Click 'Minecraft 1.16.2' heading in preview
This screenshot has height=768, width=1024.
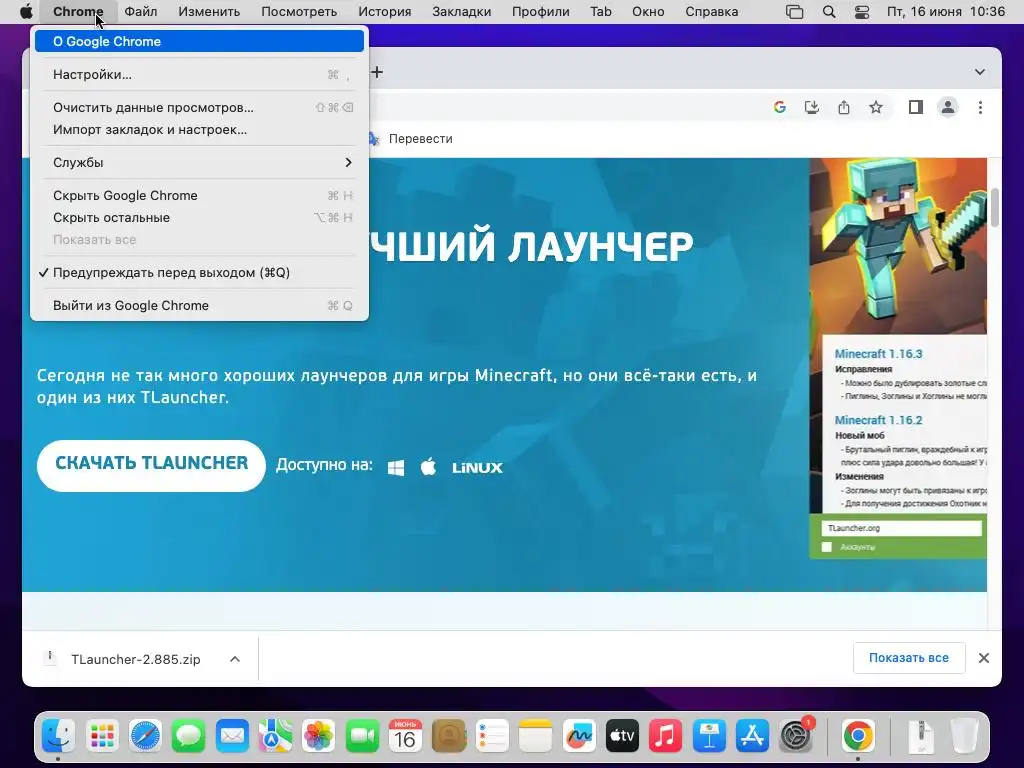(x=878, y=420)
